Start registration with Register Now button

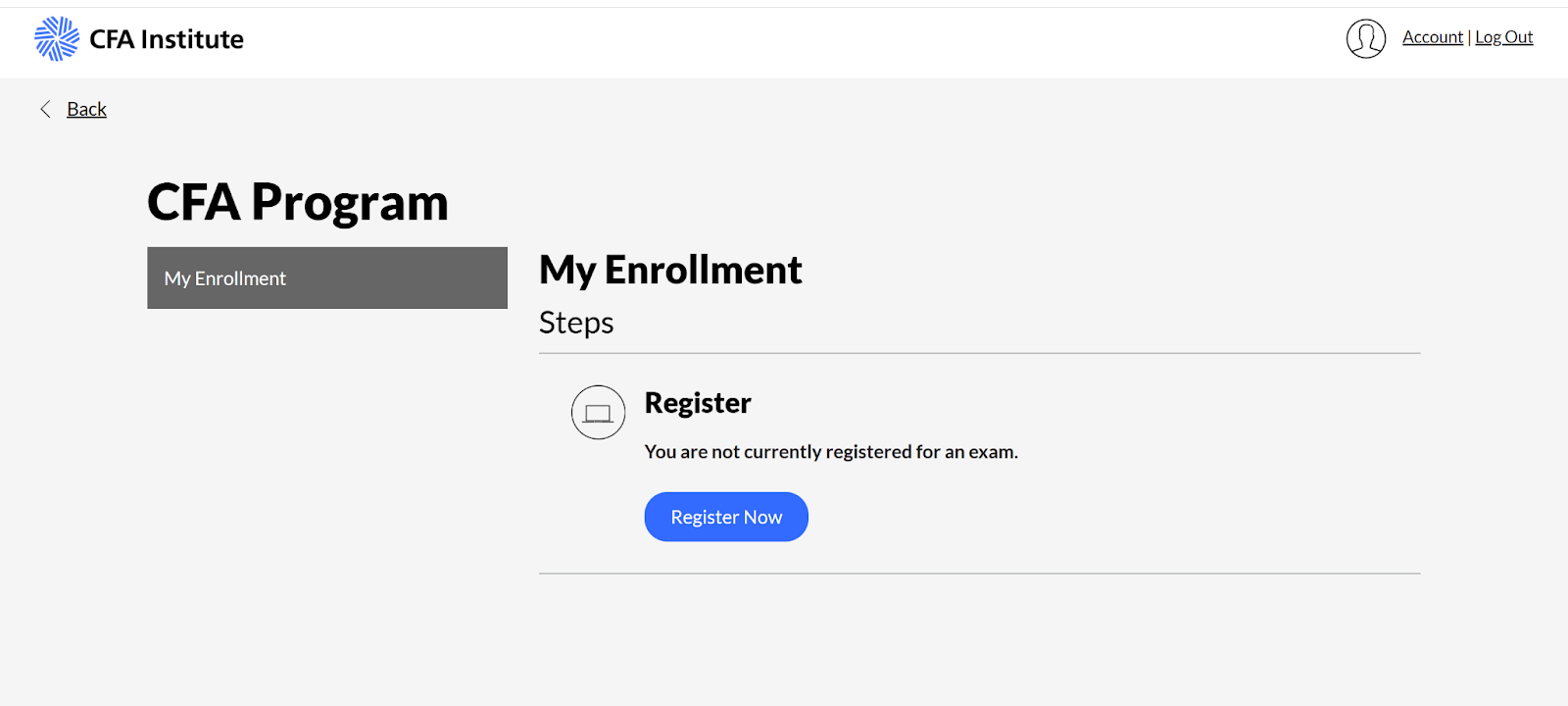tap(726, 517)
